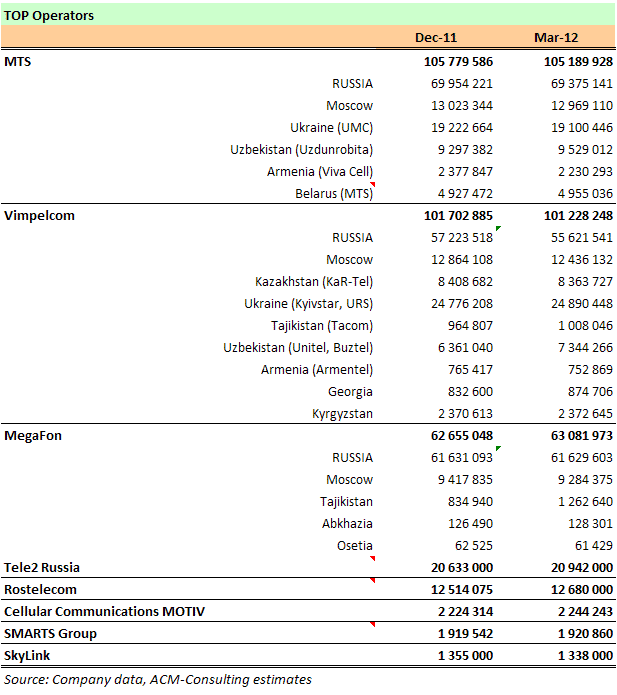Select the MegaFon operator row label
Viewport: 617px width, 695px height.
coord(33,435)
